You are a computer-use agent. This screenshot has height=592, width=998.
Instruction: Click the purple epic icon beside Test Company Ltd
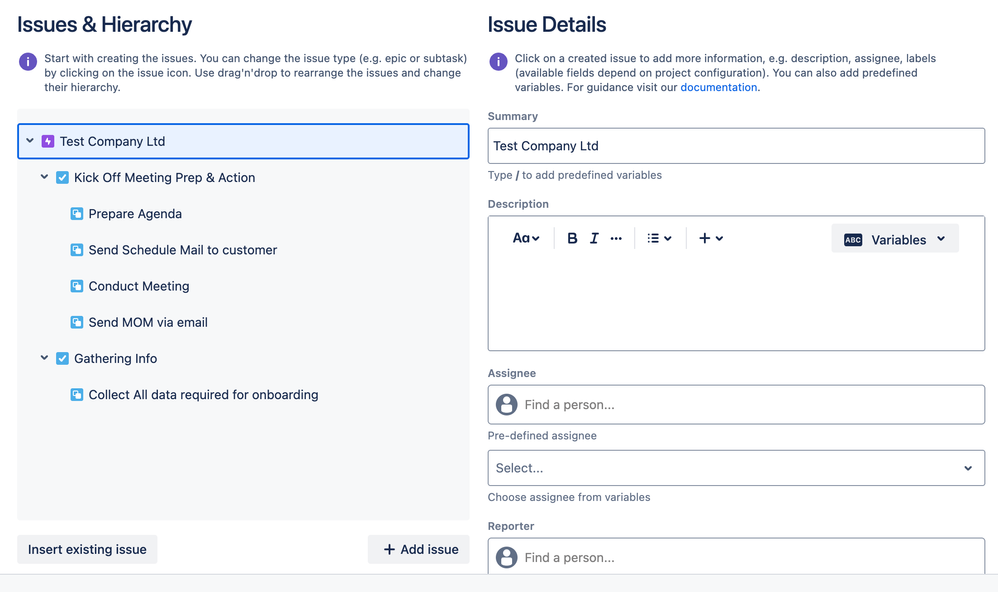47,141
